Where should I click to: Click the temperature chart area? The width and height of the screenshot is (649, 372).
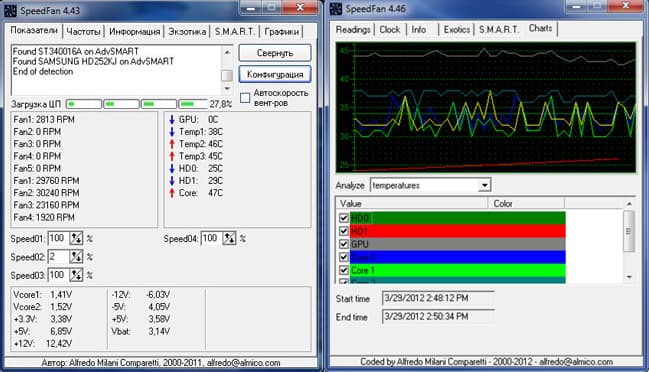coord(486,107)
